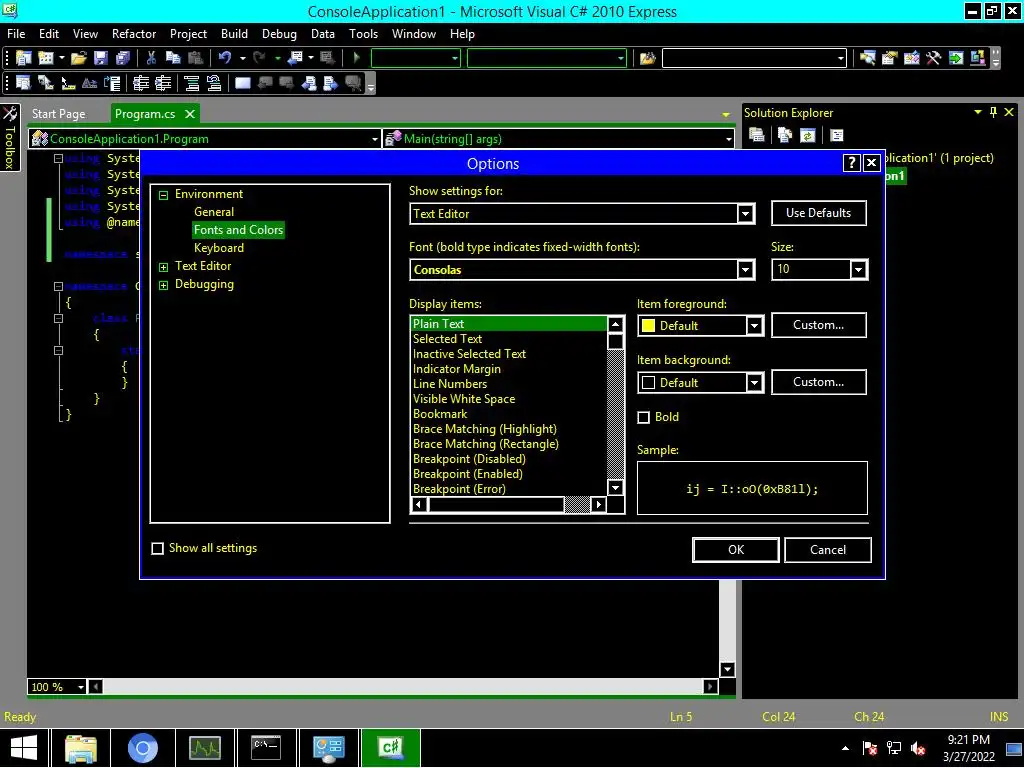Open the Main(string[] args) member dropdown
Screen dimensions: 1024x768
pos(728,139)
